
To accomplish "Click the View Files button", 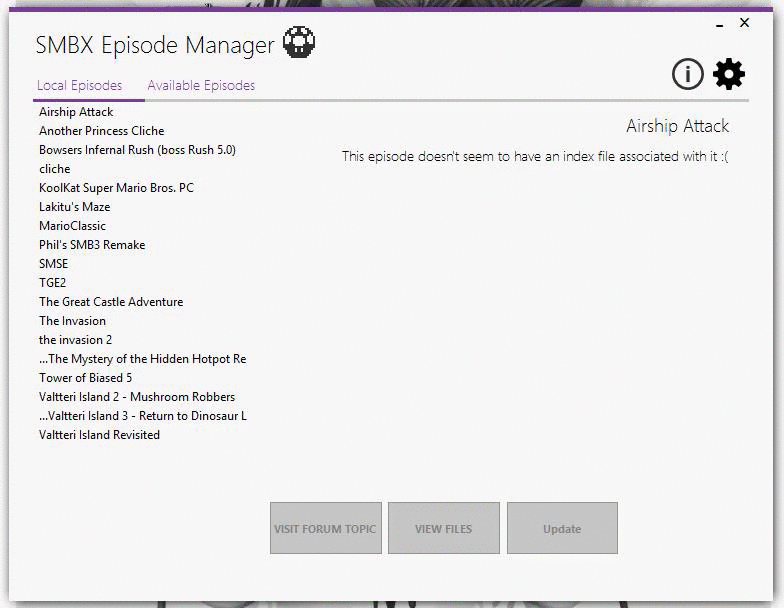I will pyautogui.click(x=444, y=528).
